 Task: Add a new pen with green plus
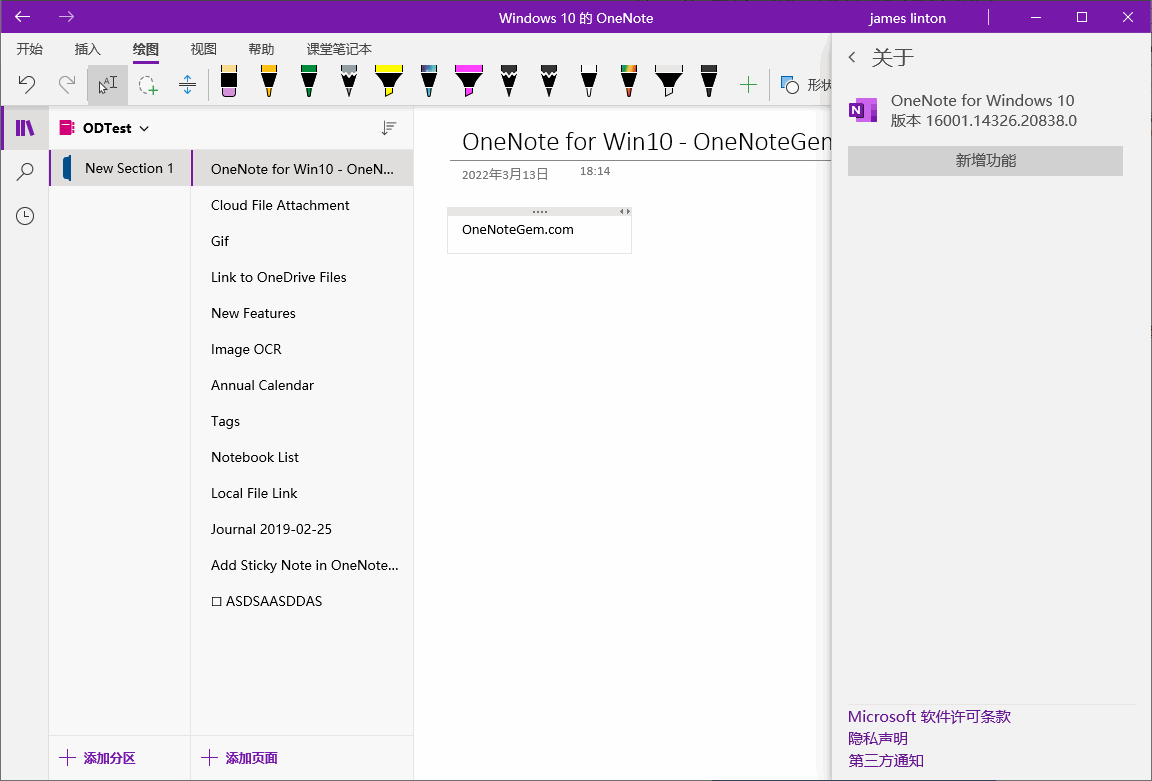point(748,84)
